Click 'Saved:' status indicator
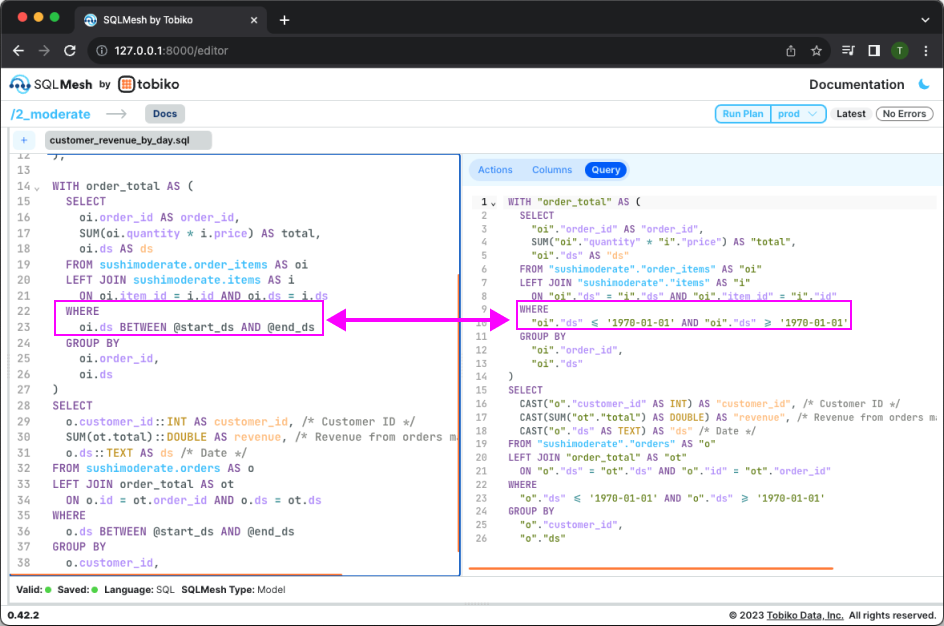Image resolution: width=944 pixels, height=626 pixels. 78,589
